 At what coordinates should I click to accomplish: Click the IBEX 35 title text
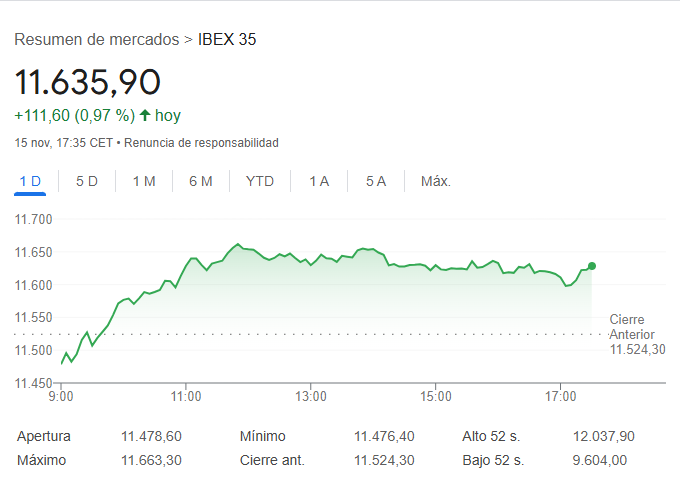pos(227,40)
